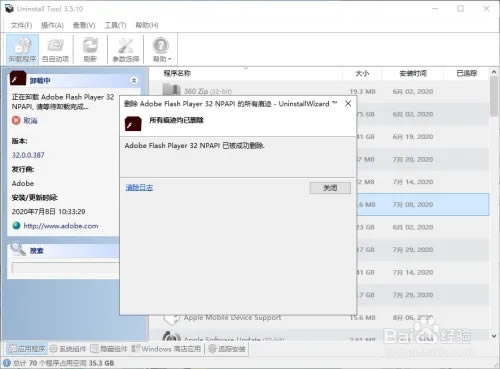Click the status bar info icon
500x369 pixels.
pyautogui.click(x=7, y=363)
